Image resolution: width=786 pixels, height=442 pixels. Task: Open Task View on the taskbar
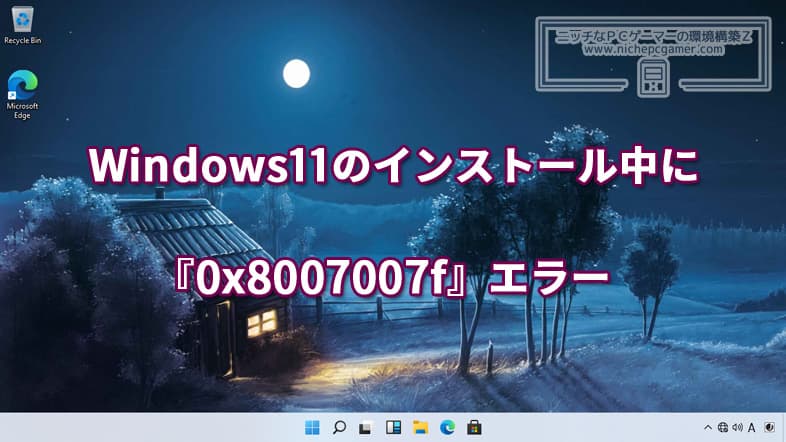coord(366,427)
